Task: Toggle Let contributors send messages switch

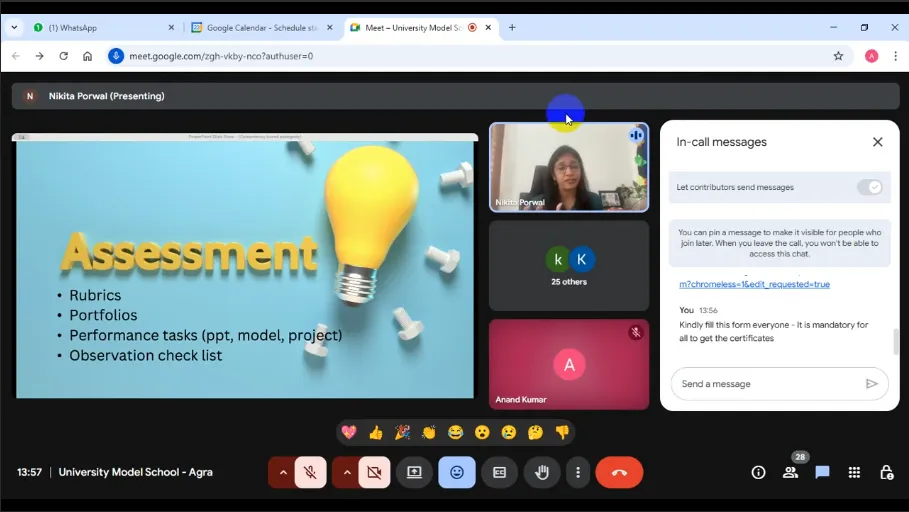Action: click(870, 187)
